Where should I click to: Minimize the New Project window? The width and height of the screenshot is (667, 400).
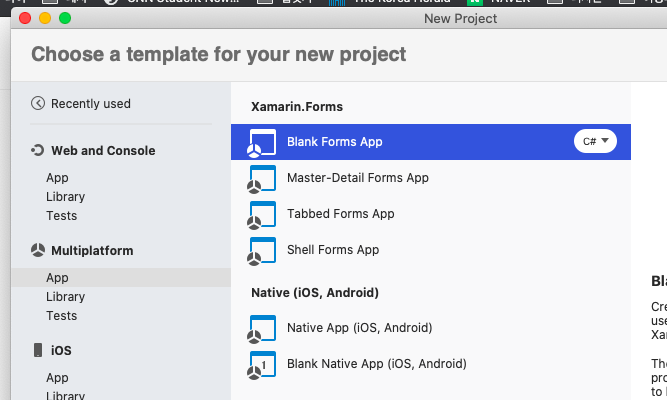pyautogui.click(x=45, y=18)
